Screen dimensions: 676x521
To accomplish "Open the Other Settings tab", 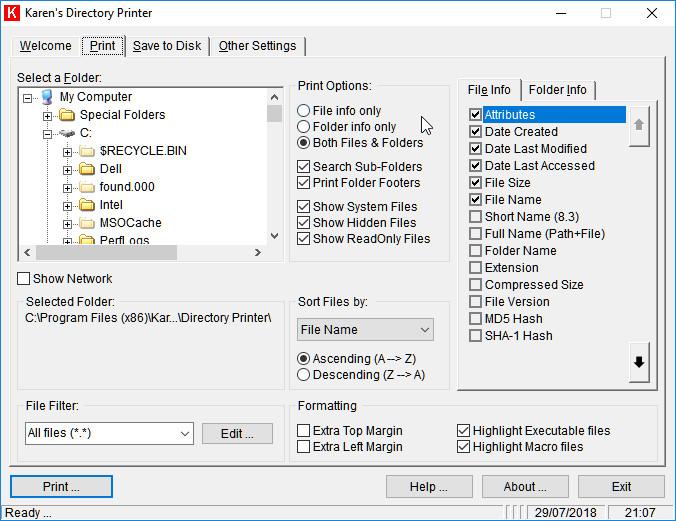I will point(257,46).
